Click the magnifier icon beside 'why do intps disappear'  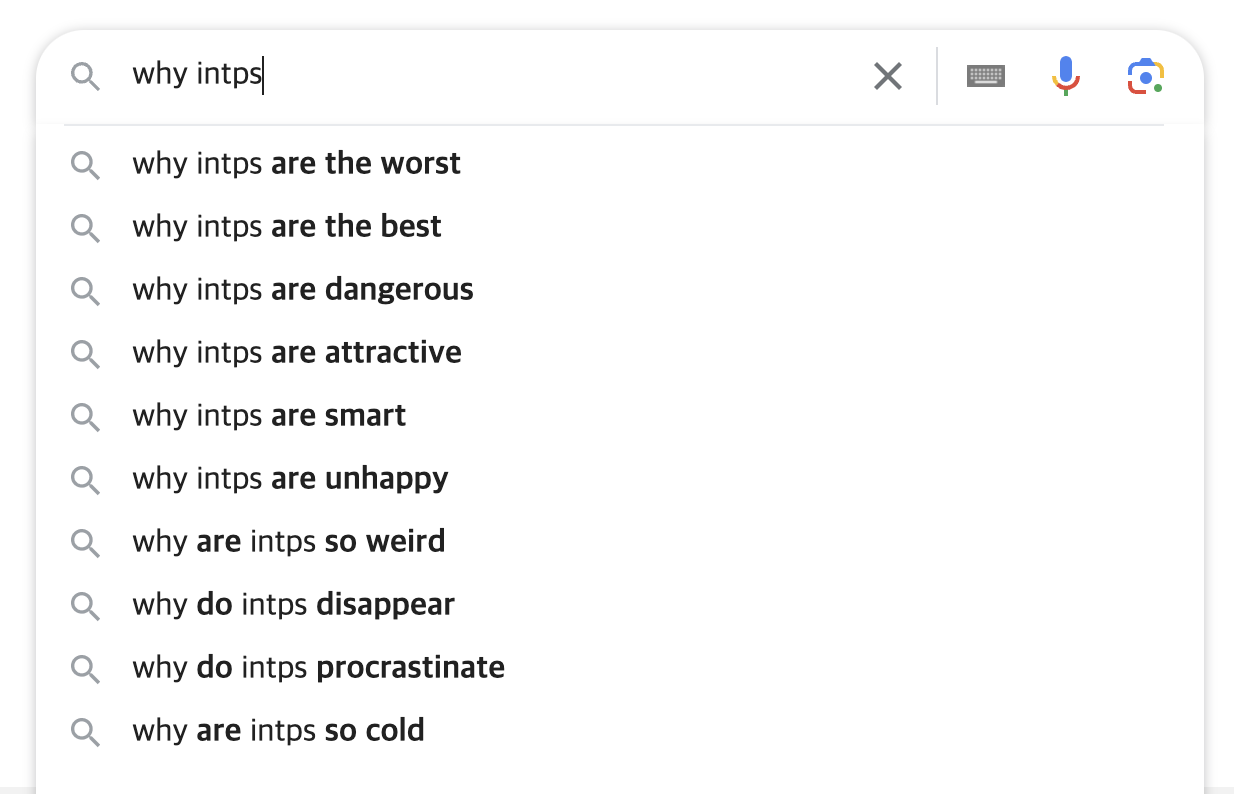coord(86,606)
